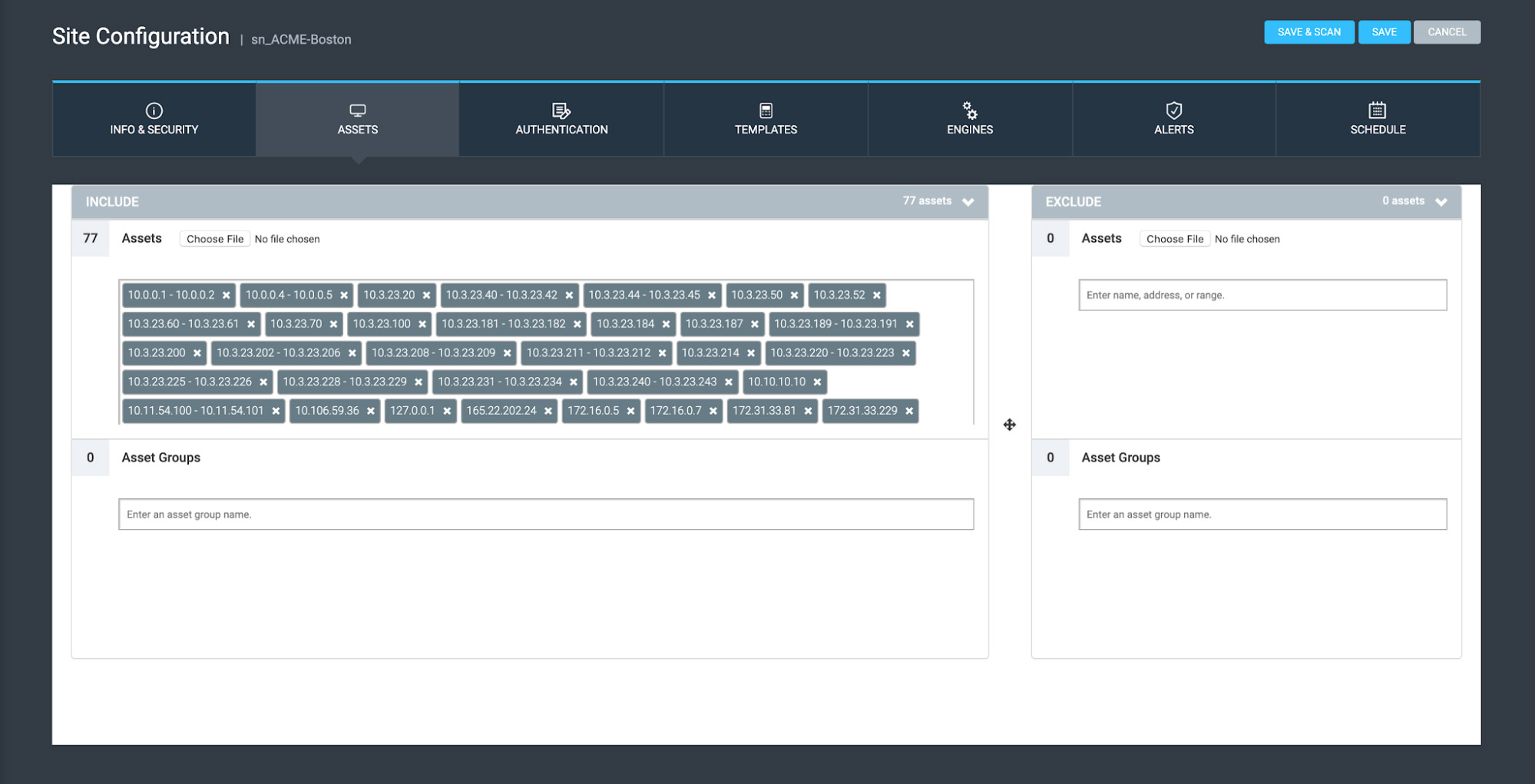1535x784 pixels.
Task: Remove range 10.3.23.228 - 10.3.23.229
Action: pyautogui.click(x=418, y=382)
